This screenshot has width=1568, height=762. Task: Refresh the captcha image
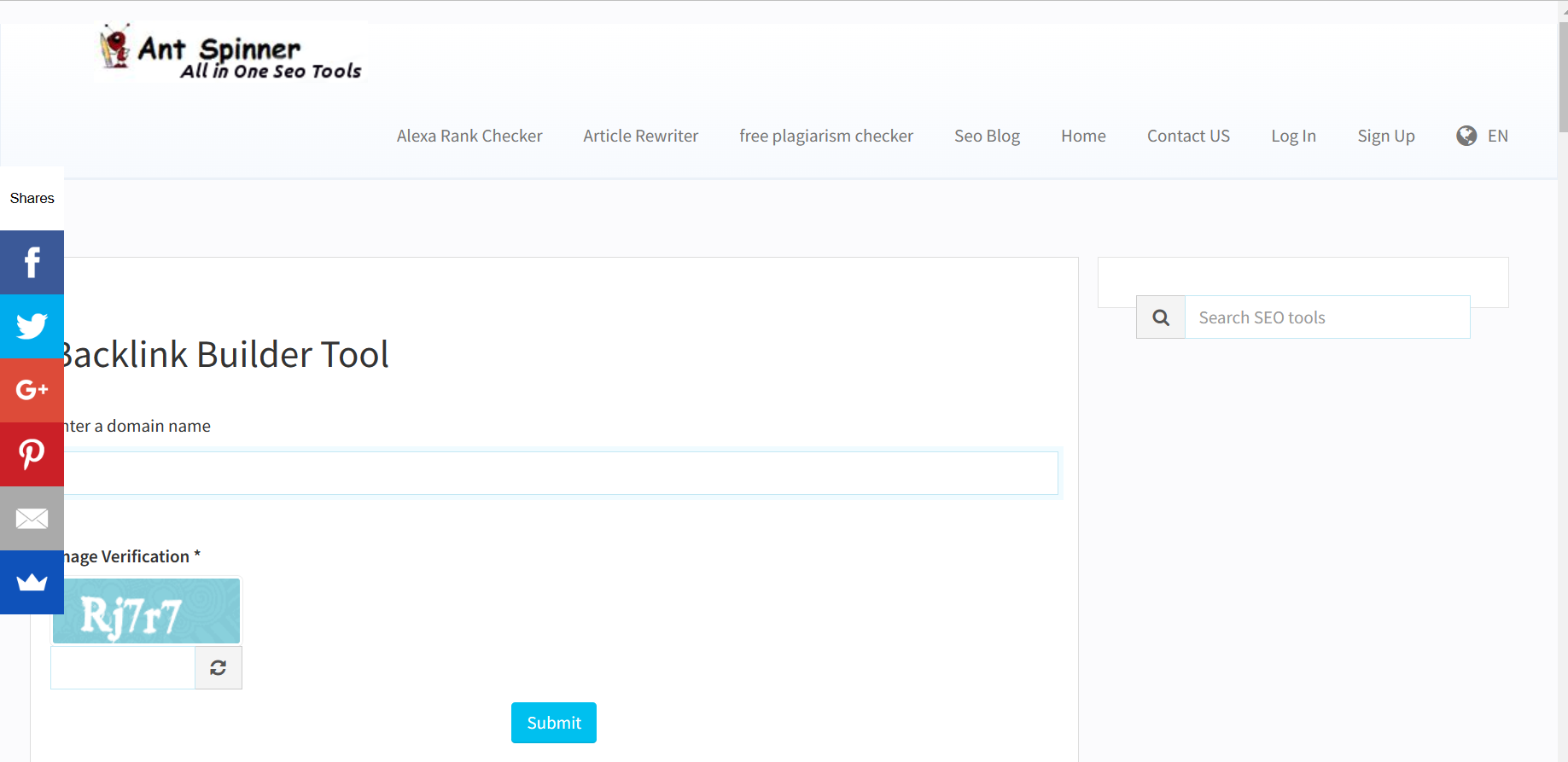[x=219, y=667]
